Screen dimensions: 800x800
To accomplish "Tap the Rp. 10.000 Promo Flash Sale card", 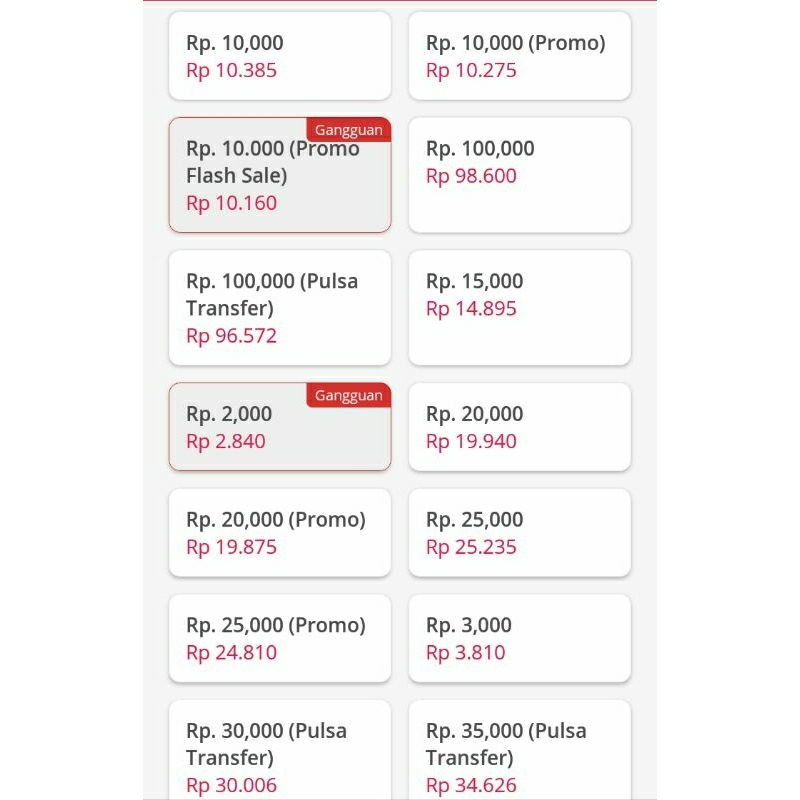I will pos(280,175).
